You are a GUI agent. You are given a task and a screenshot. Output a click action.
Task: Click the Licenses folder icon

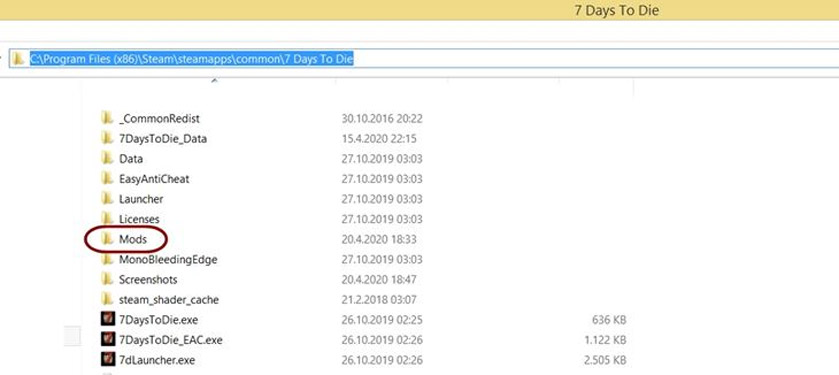108,218
